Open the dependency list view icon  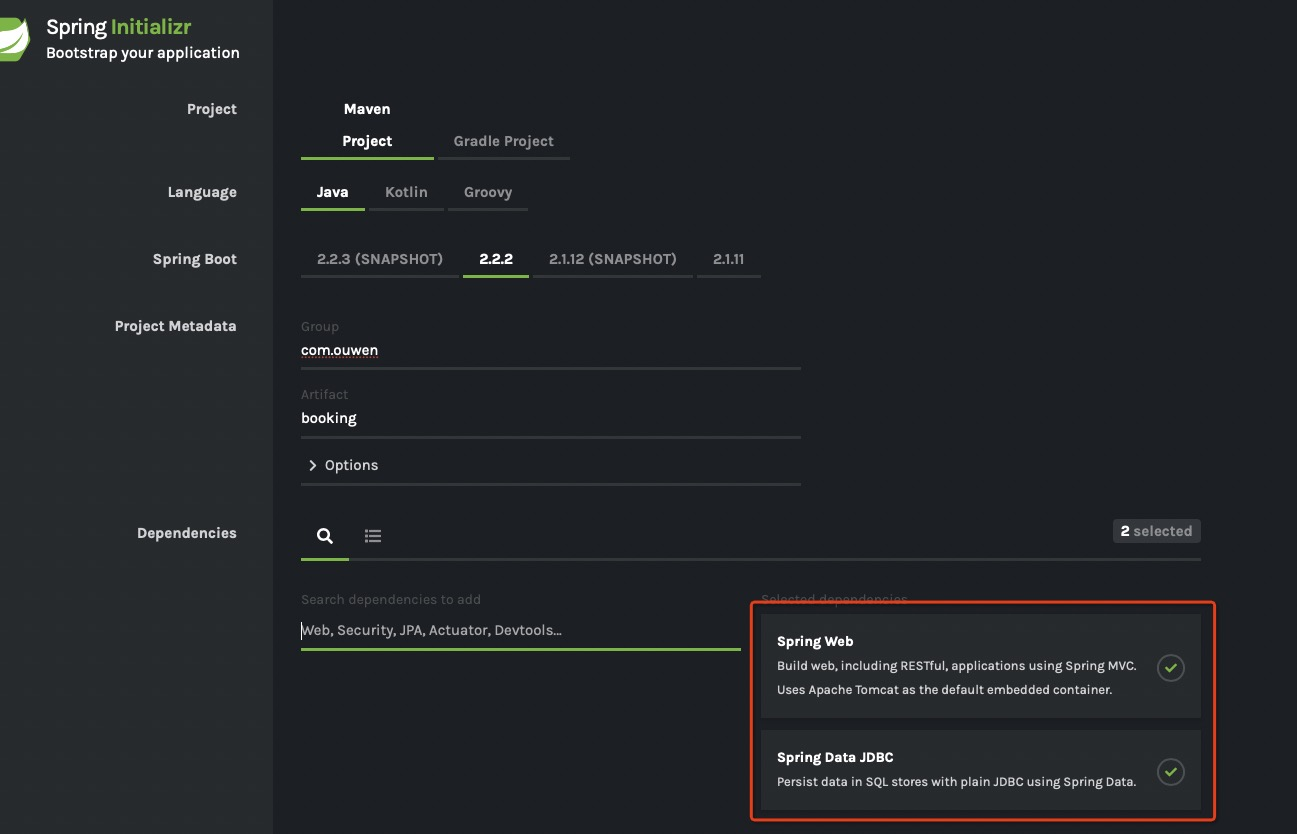[x=372, y=536]
